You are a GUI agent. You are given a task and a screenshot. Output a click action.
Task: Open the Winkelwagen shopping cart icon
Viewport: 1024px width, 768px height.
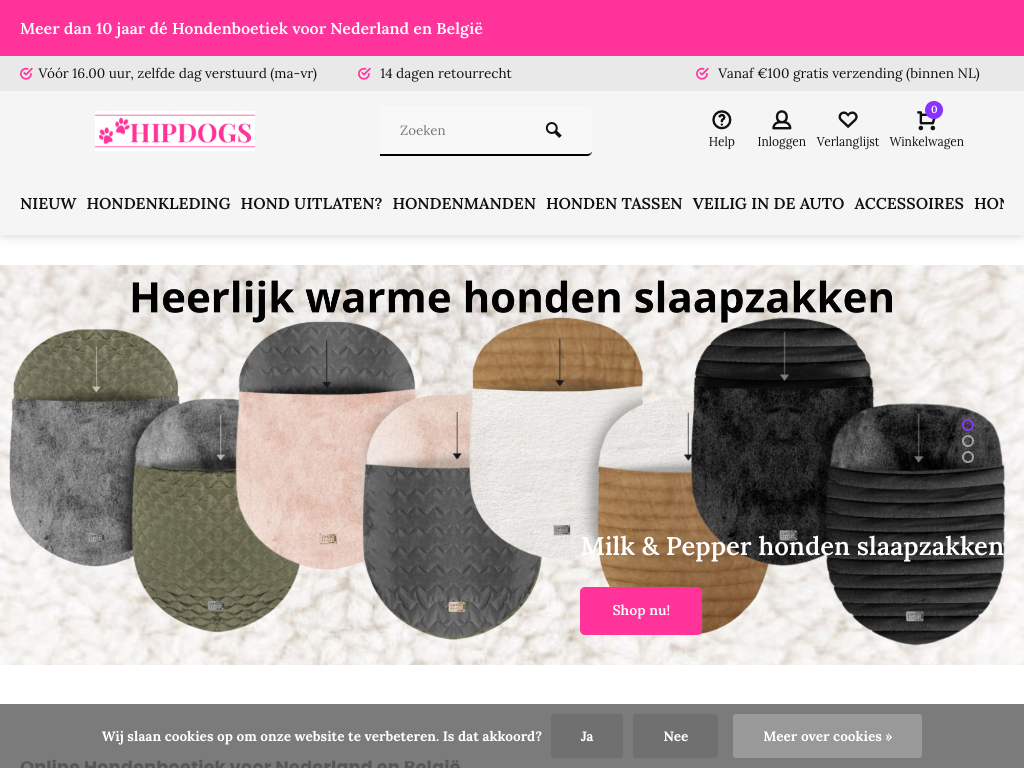925,121
